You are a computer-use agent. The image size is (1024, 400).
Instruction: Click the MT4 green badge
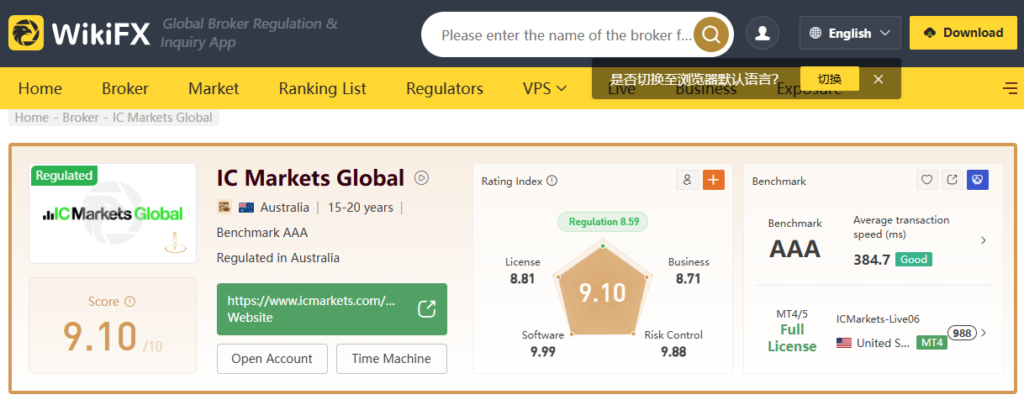tap(931, 343)
